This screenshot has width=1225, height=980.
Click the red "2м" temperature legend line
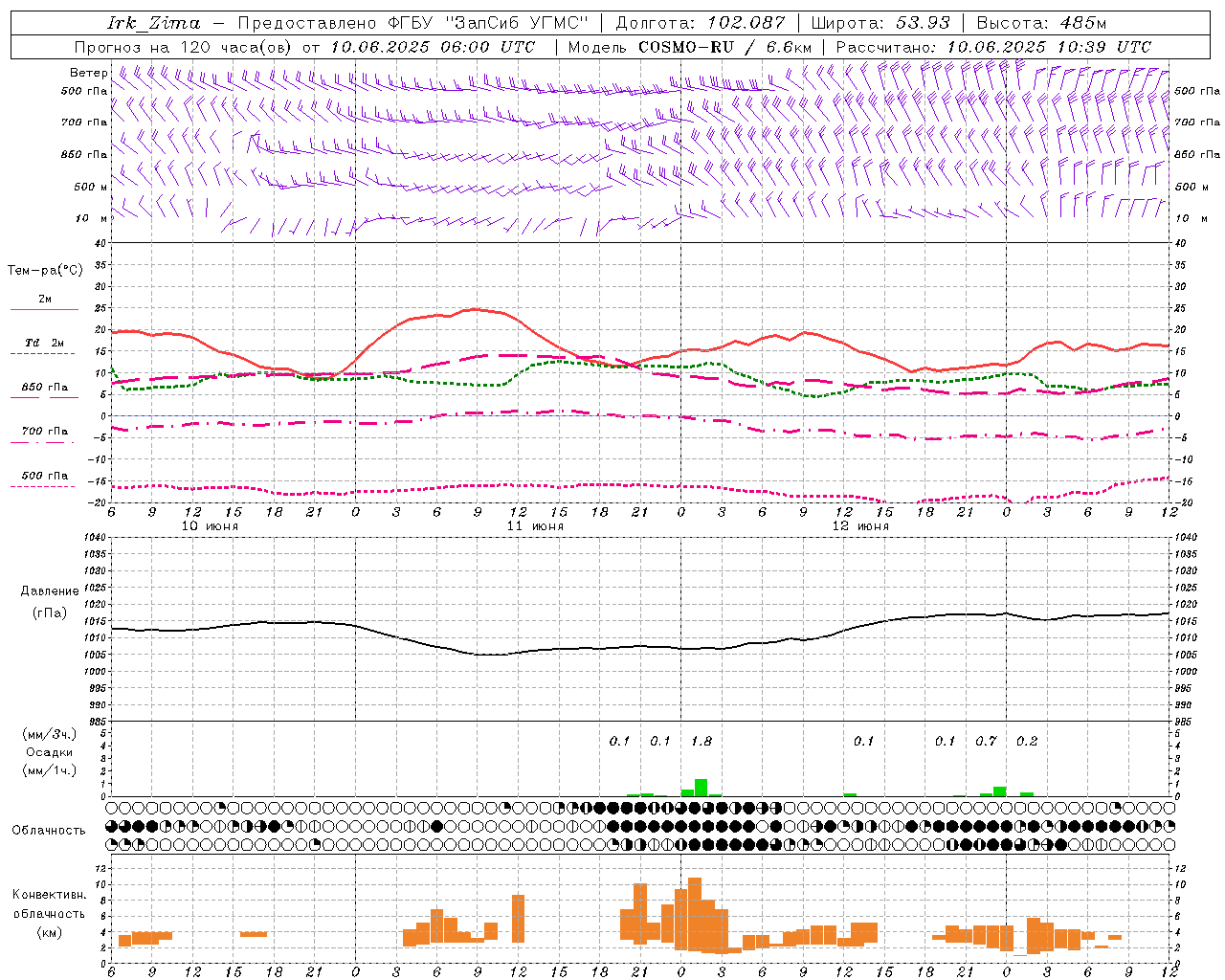point(44,309)
